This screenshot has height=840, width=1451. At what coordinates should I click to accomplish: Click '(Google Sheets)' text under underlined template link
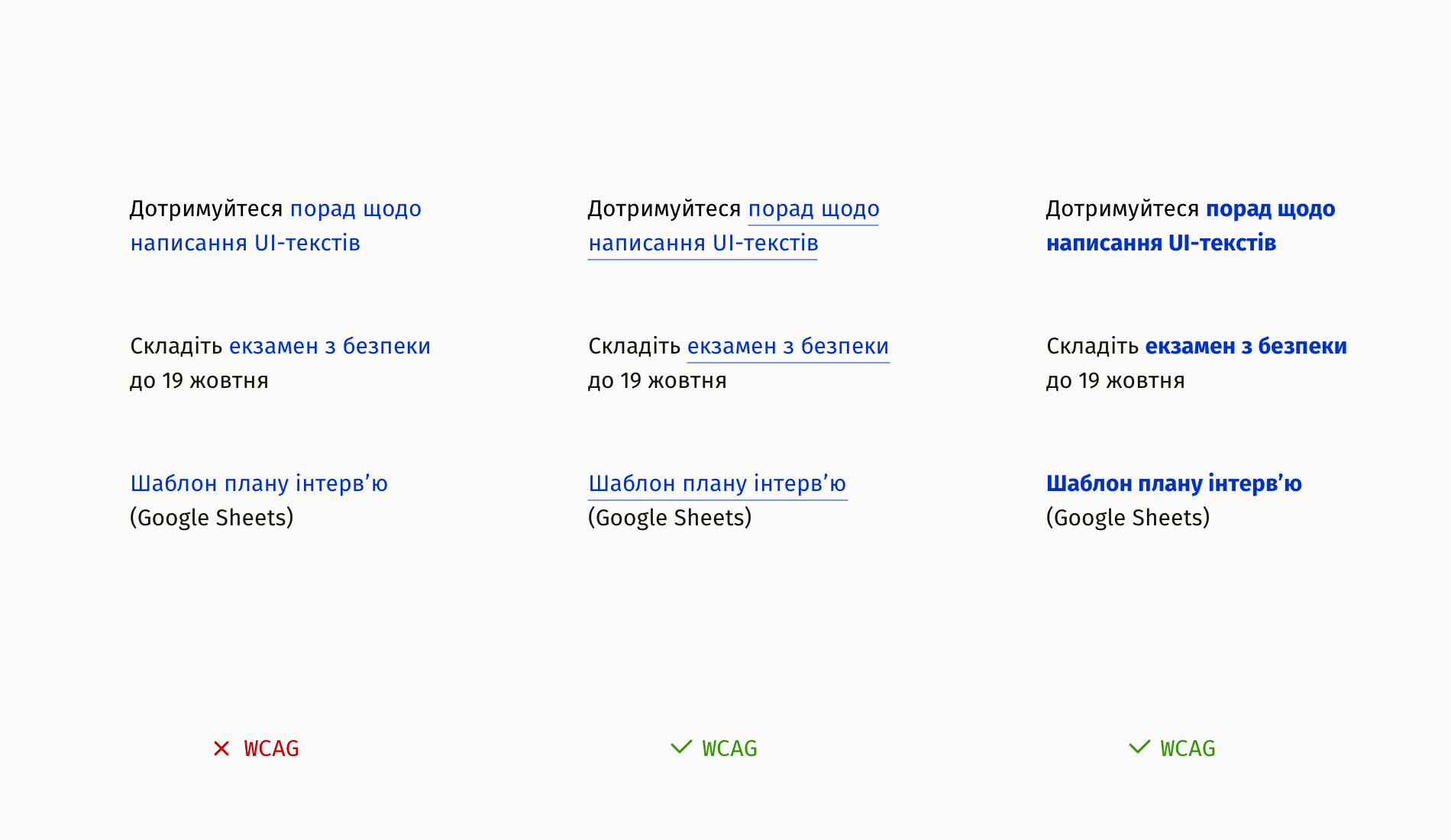point(670,518)
